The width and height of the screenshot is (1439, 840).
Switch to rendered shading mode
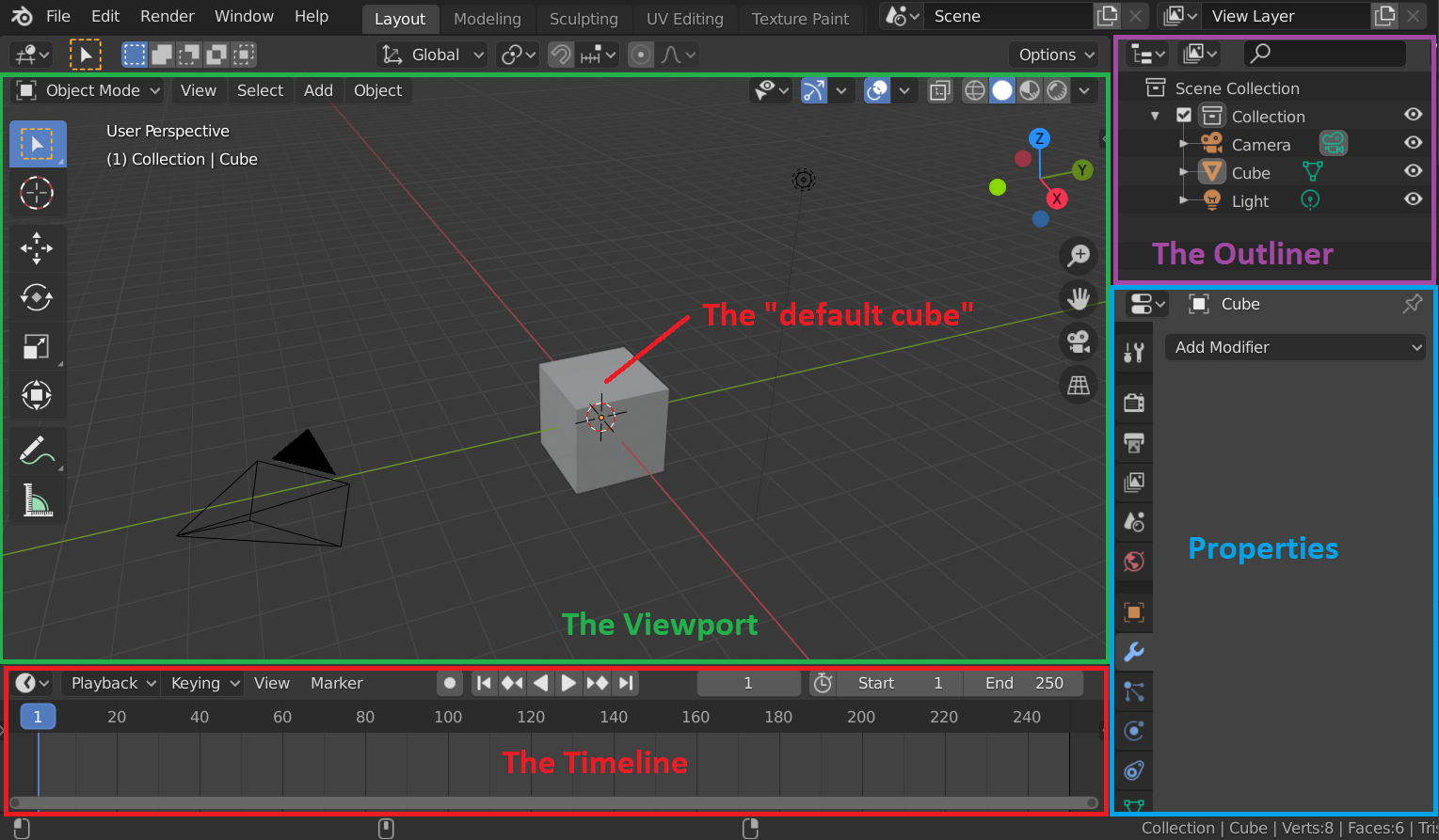coord(1058,90)
